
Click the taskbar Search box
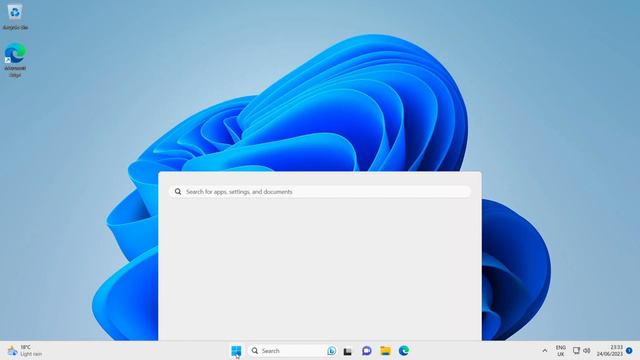click(292, 351)
